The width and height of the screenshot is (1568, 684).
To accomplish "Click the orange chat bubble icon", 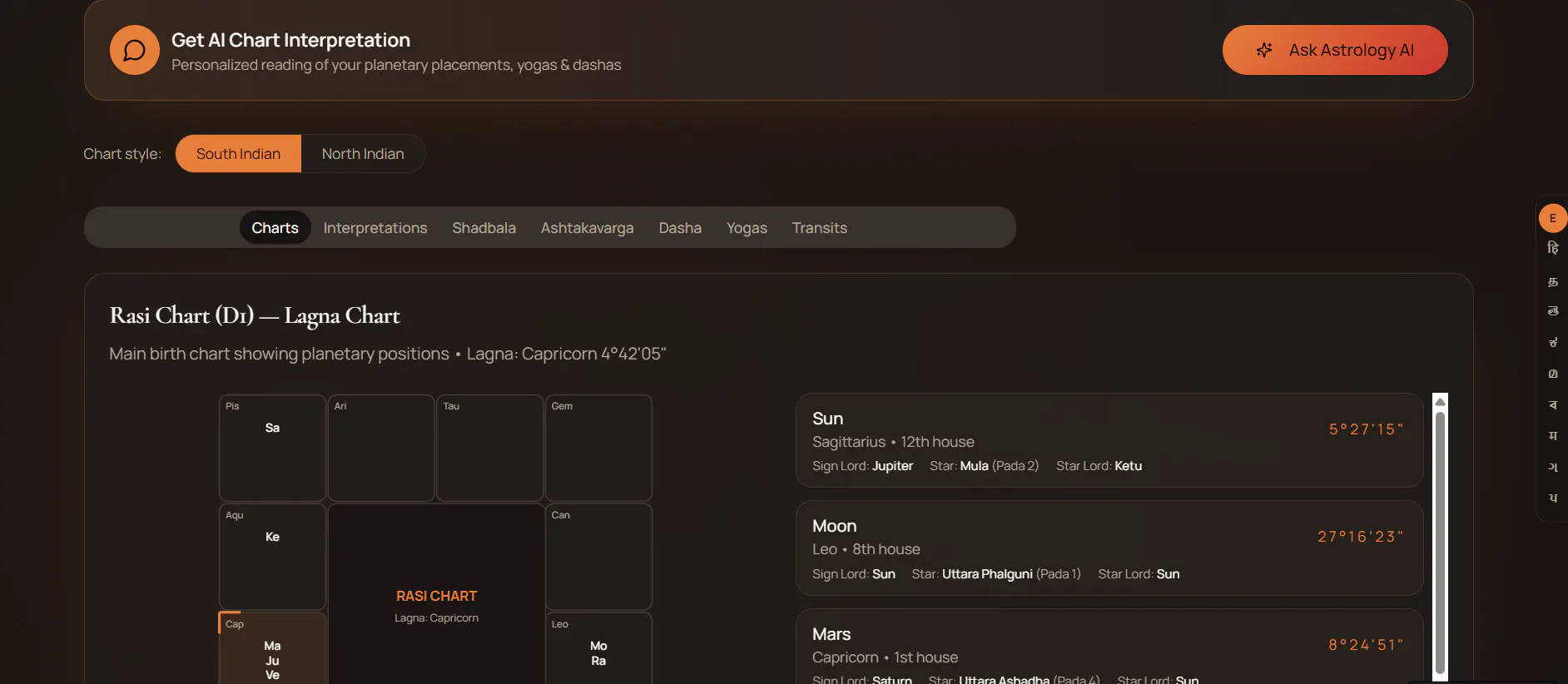I will [134, 50].
